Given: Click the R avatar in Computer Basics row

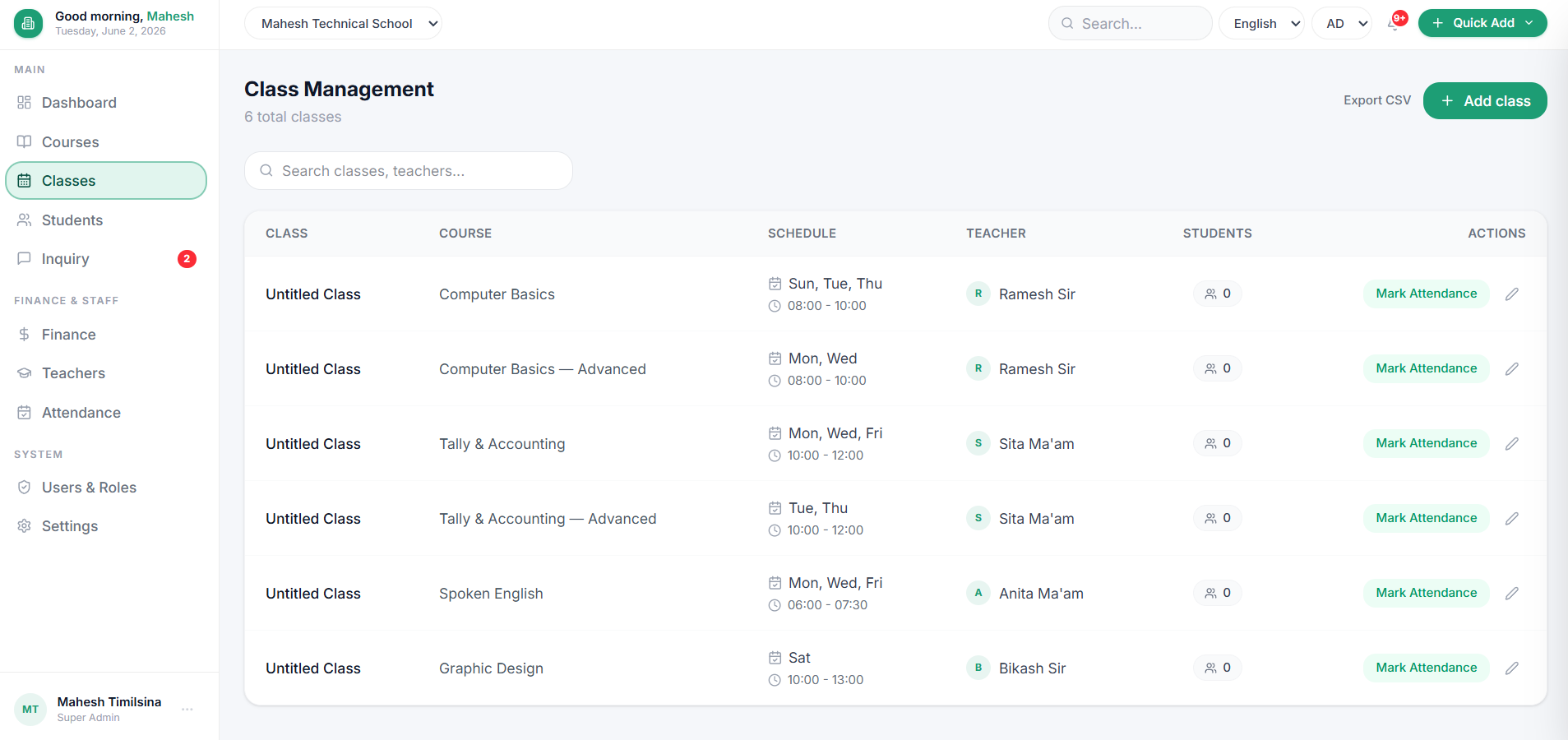Looking at the screenshot, I should [978, 294].
